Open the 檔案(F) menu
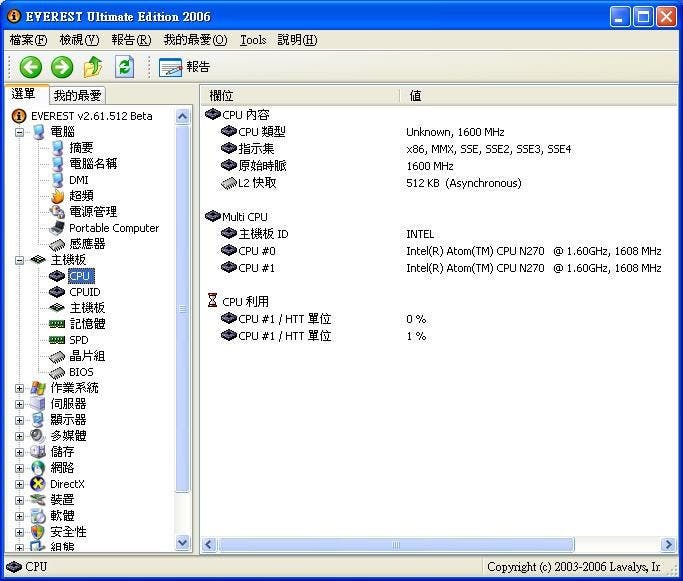The width and height of the screenshot is (683, 581). 28,40
